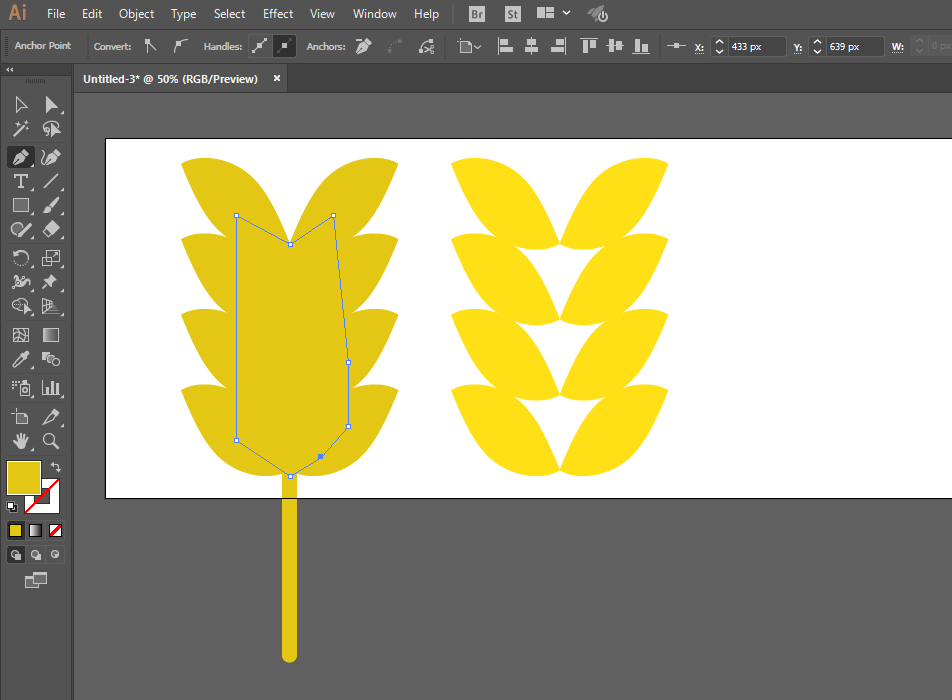
Task: Click the Eraser tool
Action: 51,229
